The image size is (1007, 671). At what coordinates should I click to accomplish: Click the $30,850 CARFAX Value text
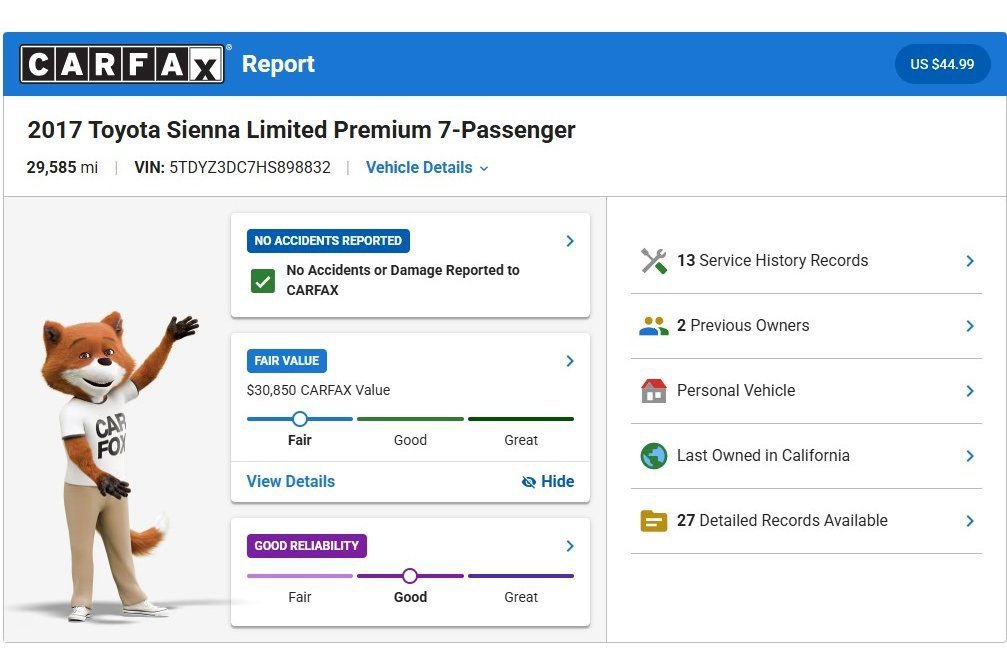point(319,390)
